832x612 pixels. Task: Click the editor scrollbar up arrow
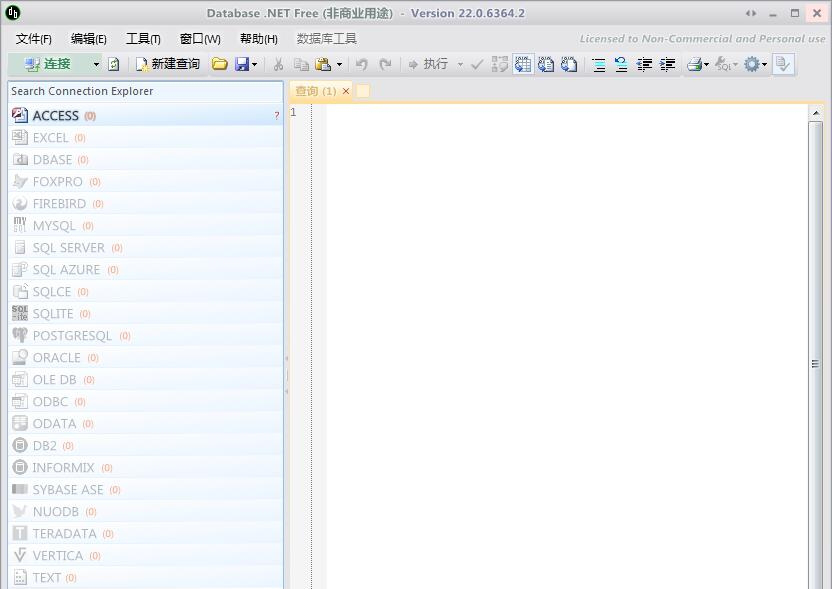(x=816, y=113)
